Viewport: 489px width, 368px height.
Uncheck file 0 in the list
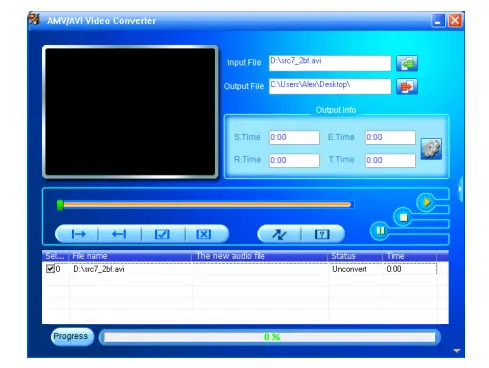coord(50,268)
